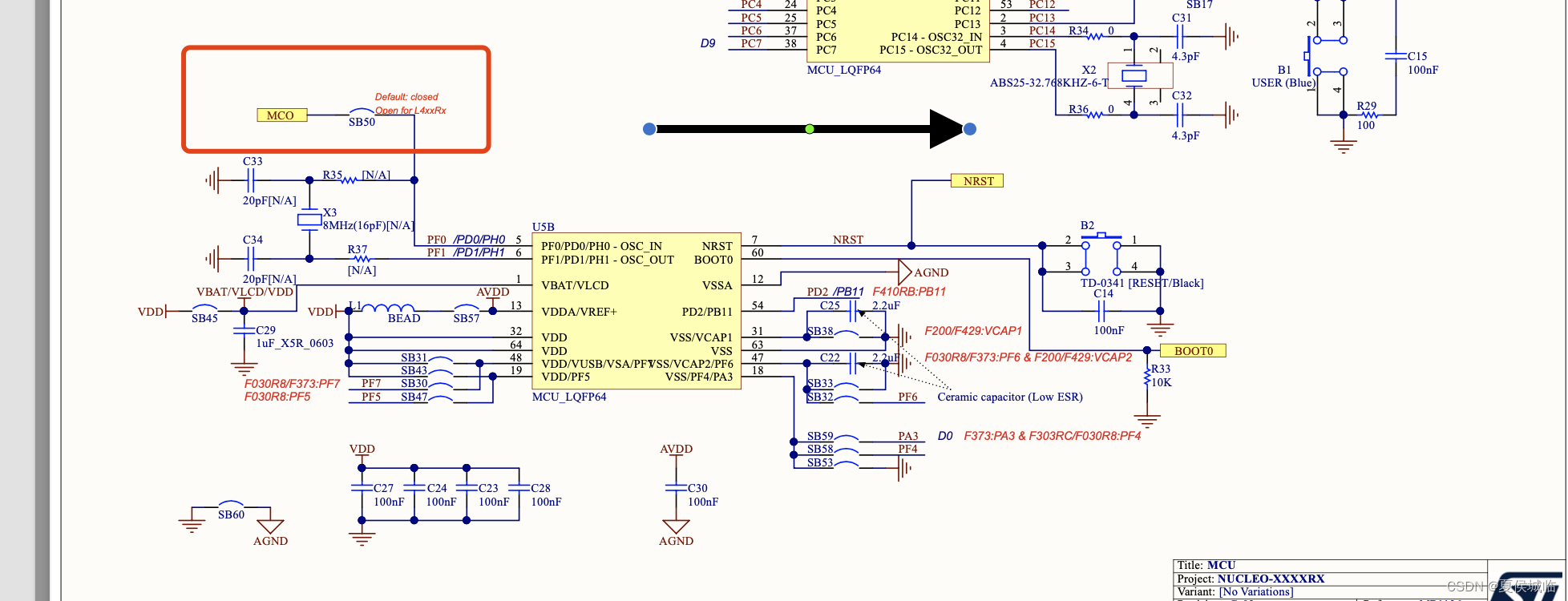Click the "TD-0341 [RESET/Black]" button label
This screenshot has width=1568, height=601.
pos(1142,283)
